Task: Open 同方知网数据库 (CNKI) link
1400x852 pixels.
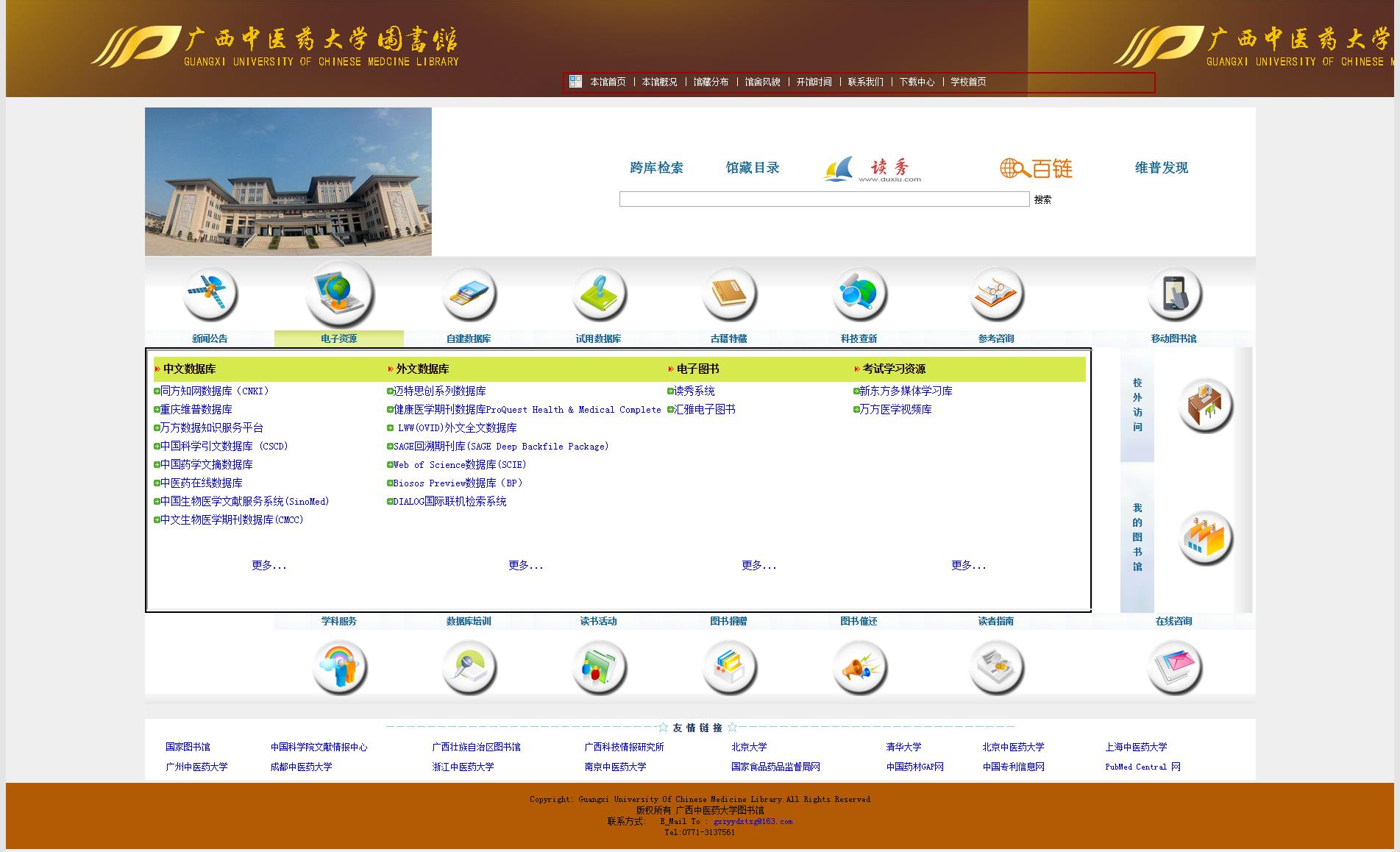Action: (215, 391)
